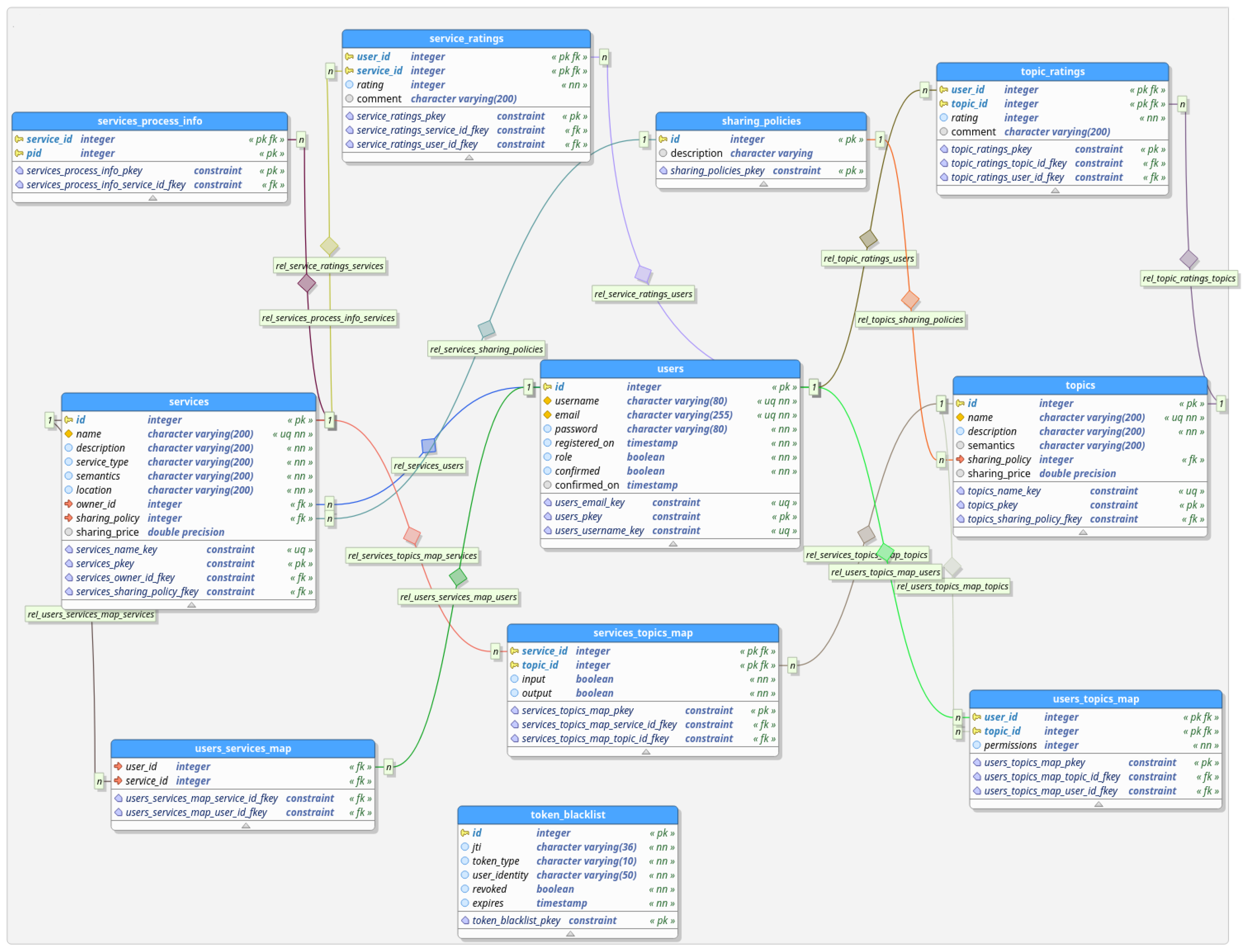Viewport: 1248px width, 952px height.
Task: Click the key icon beside services_topics_map topic_id
Action: pos(515,665)
